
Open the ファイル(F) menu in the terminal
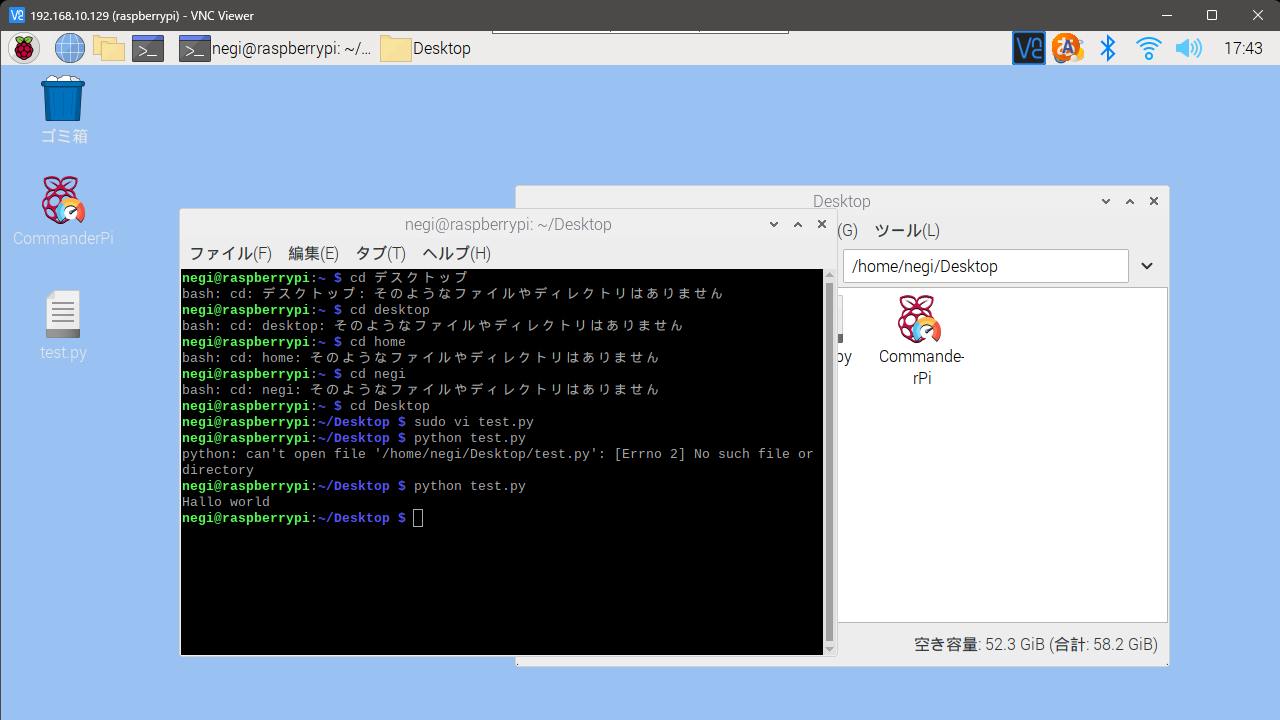[230, 254]
